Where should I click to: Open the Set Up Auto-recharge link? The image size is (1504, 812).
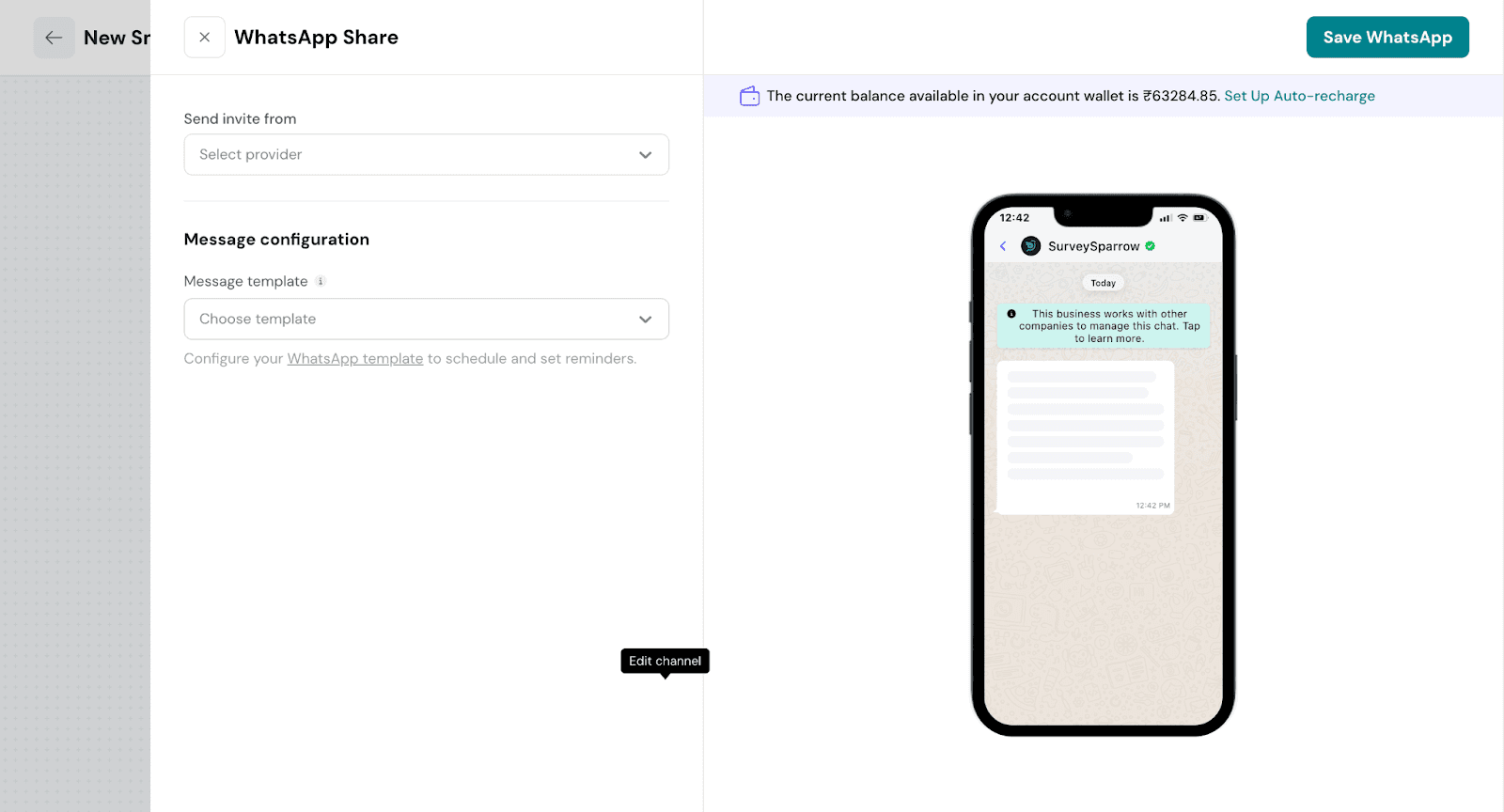(1299, 96)
